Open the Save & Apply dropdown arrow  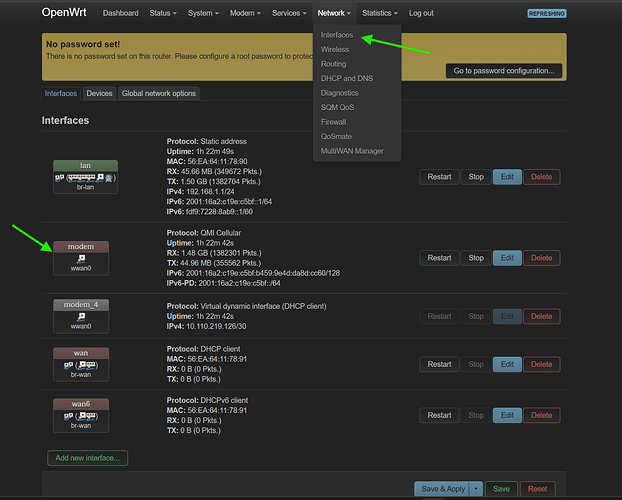pyautogui.click(x=476, y=489)
